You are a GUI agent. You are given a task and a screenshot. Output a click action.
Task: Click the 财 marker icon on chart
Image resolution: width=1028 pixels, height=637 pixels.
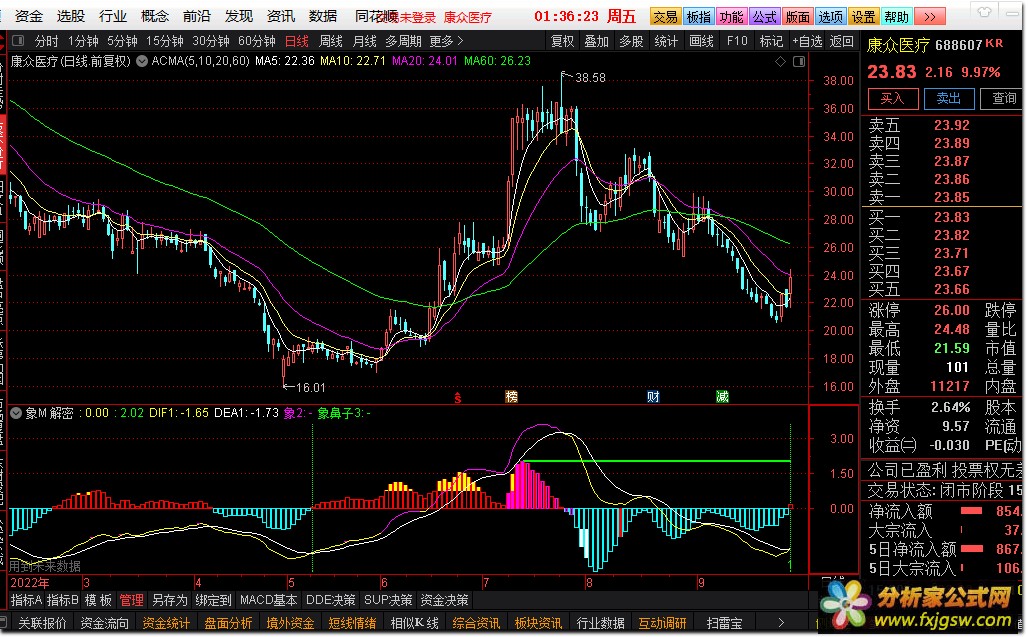(653, 396)
